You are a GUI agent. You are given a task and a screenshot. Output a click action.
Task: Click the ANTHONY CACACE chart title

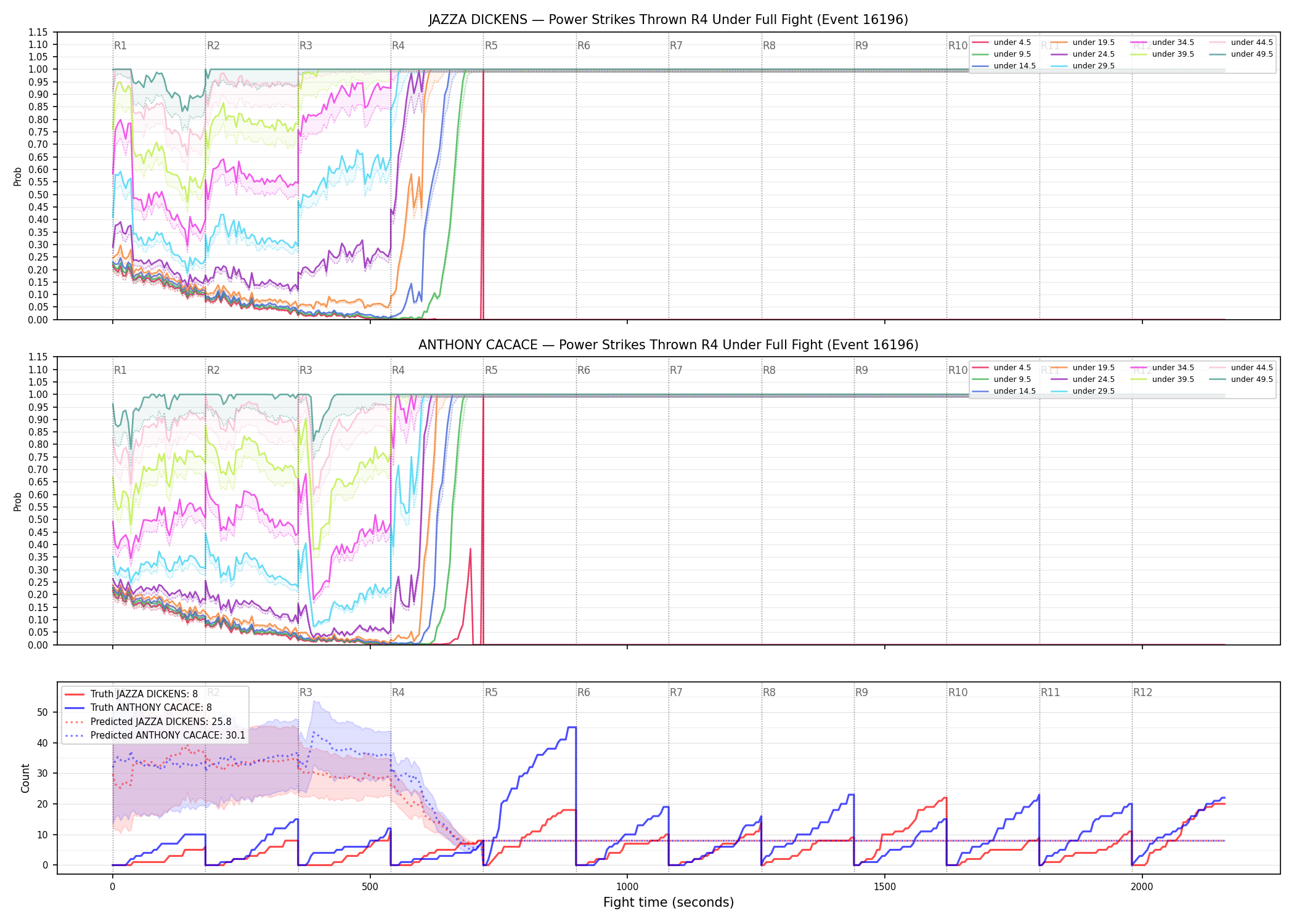click(x=668, y=345)
